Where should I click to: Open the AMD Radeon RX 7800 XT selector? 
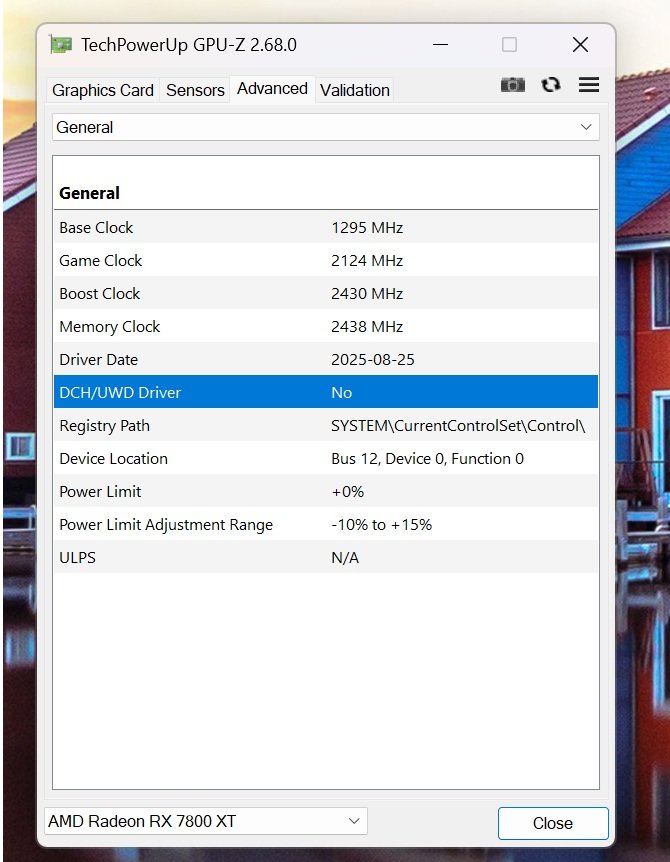pos(206,821)
